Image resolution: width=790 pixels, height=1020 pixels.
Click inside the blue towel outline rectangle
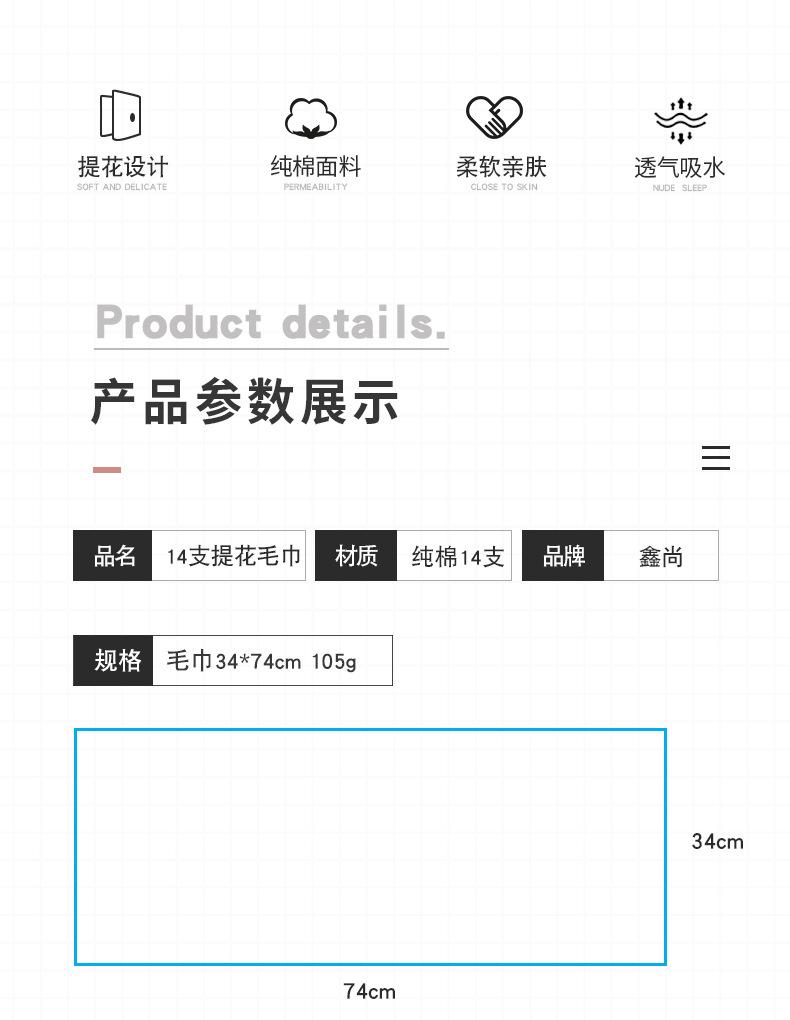[x=370, y=847]
